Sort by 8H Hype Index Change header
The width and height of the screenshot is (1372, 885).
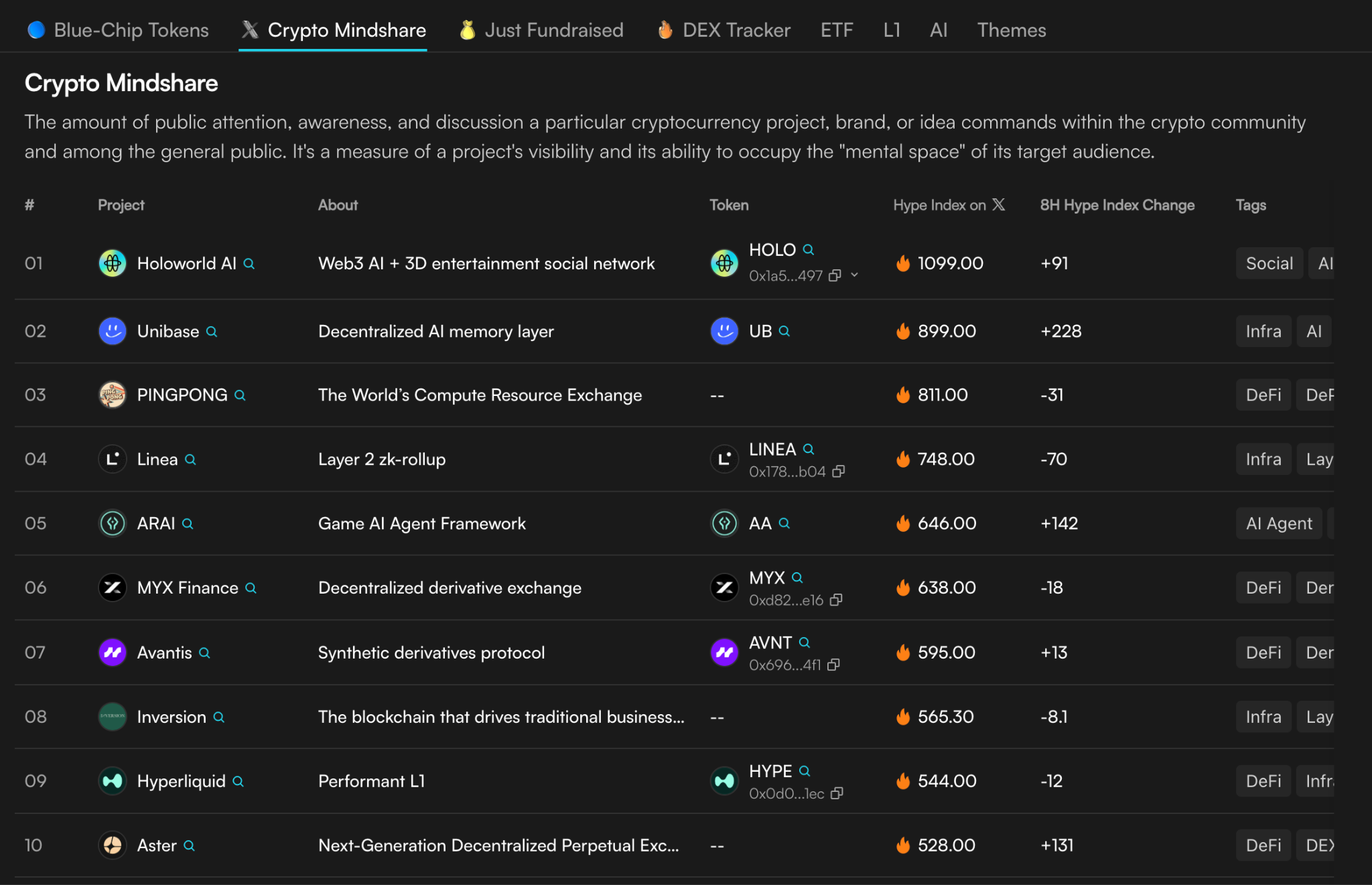(x=1117, y=205)
